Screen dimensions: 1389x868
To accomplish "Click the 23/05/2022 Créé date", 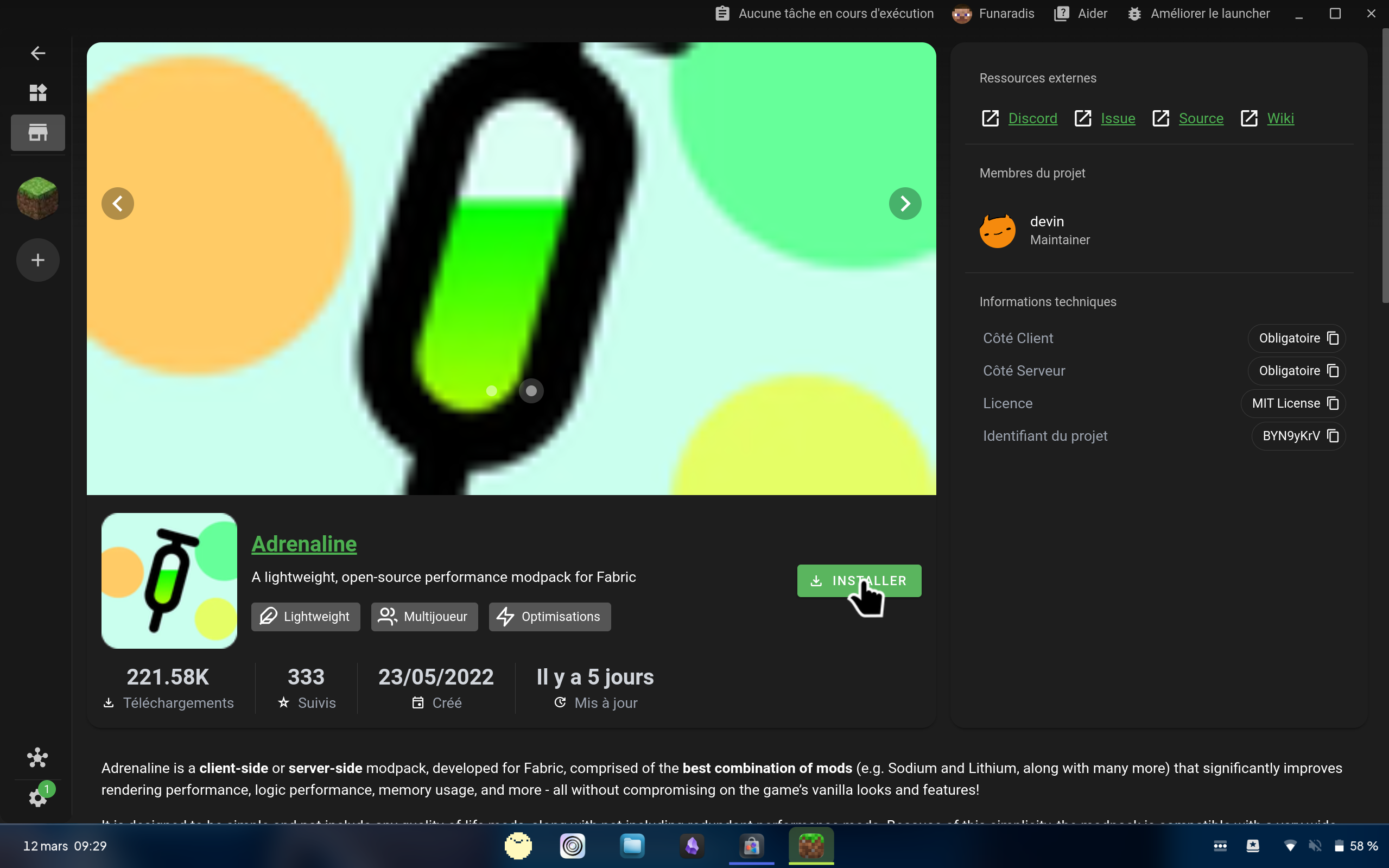I will (436, 688).
